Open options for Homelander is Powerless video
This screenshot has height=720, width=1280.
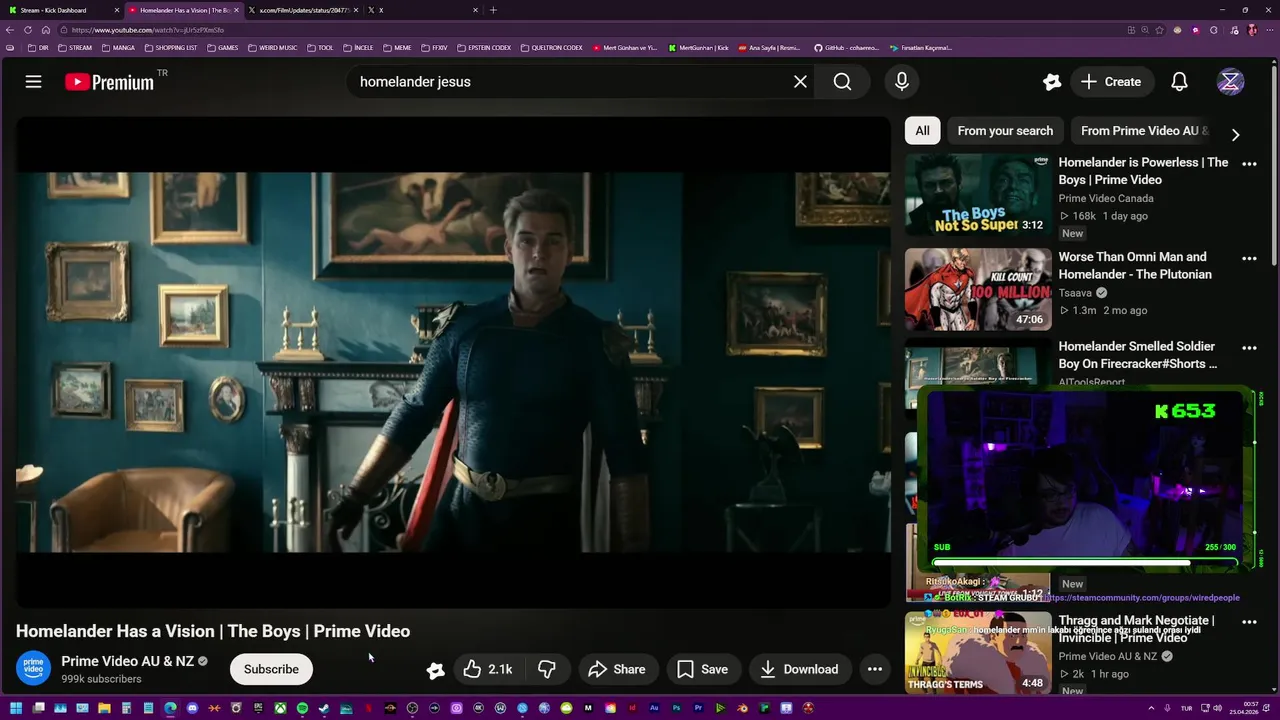point(1249,164)
